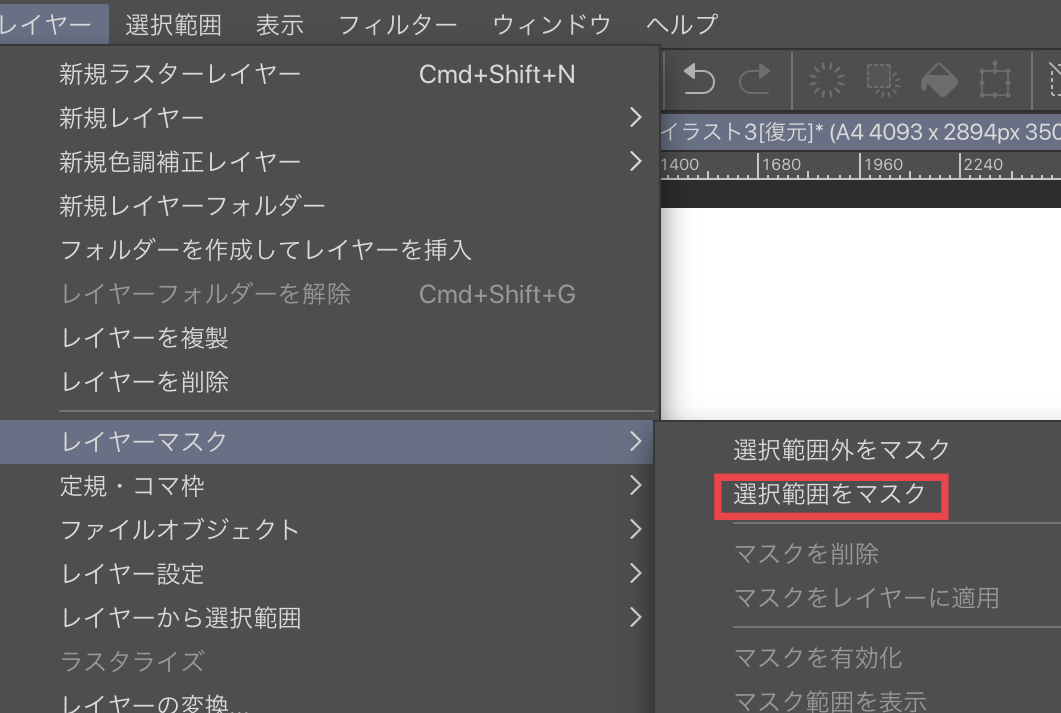Expand the 定規・コマ枠 submenu arrow
The image size is (1061, 713).
[635, 485]
